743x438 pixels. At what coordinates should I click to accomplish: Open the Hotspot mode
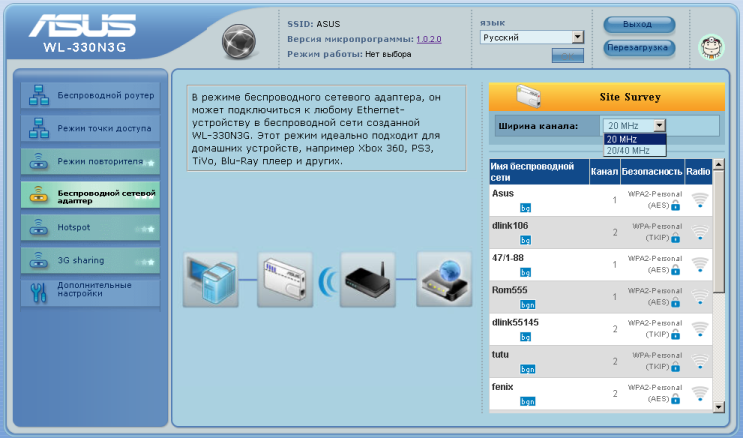[x=90, y=228]
